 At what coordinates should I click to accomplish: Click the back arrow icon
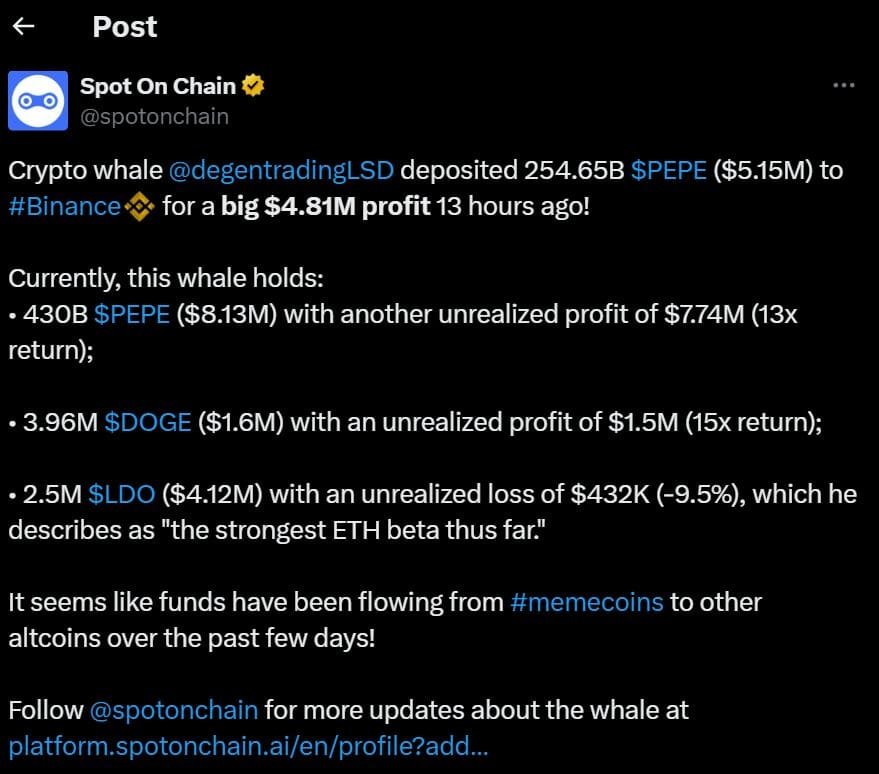pos(22,26)
